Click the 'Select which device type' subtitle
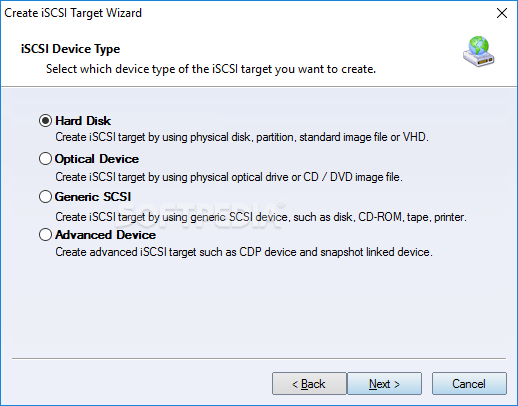Viewport: 518px width, 406px height. [x=211, y=69]
